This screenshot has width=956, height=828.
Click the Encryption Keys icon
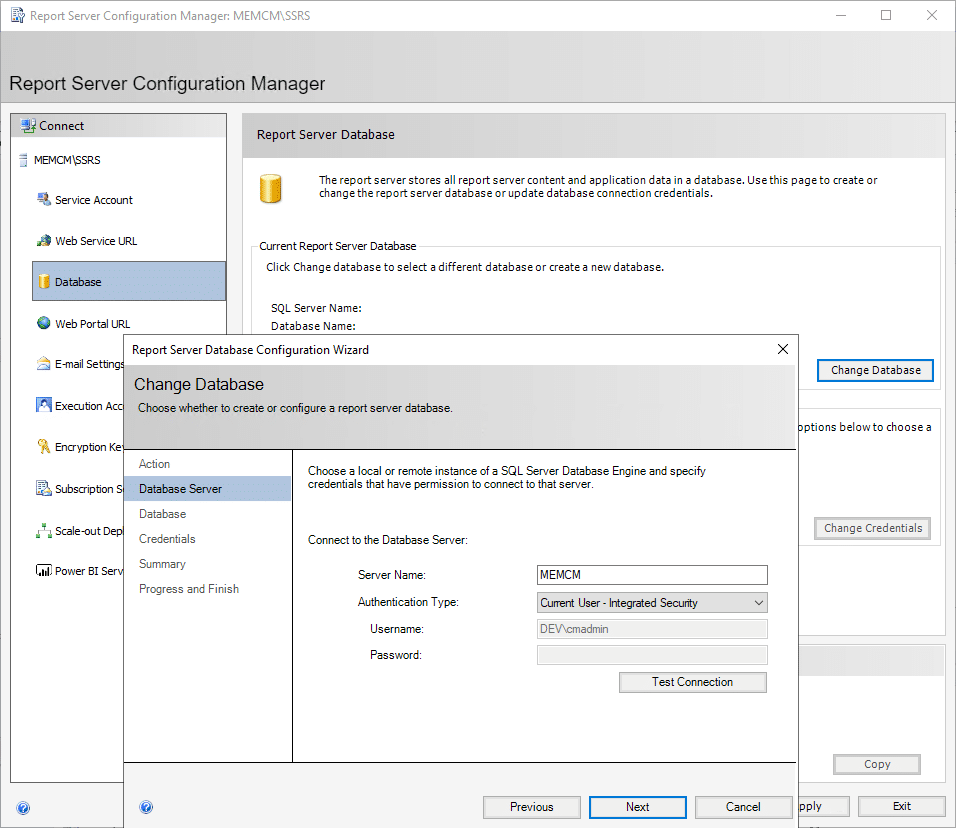click(44, 447)
